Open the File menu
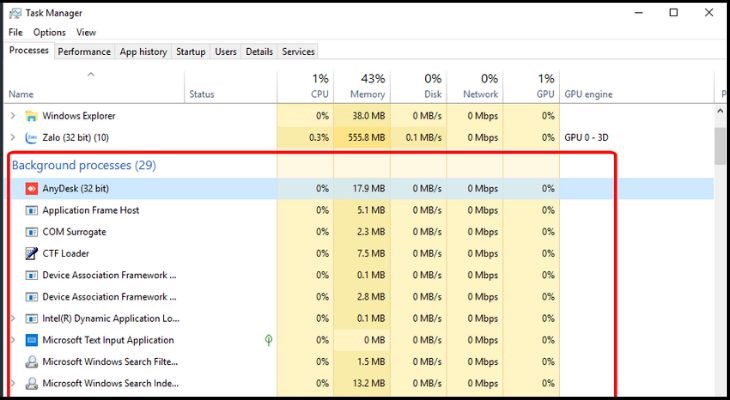Viewport: 730px width, 400px height. click(x=15, y=32)
